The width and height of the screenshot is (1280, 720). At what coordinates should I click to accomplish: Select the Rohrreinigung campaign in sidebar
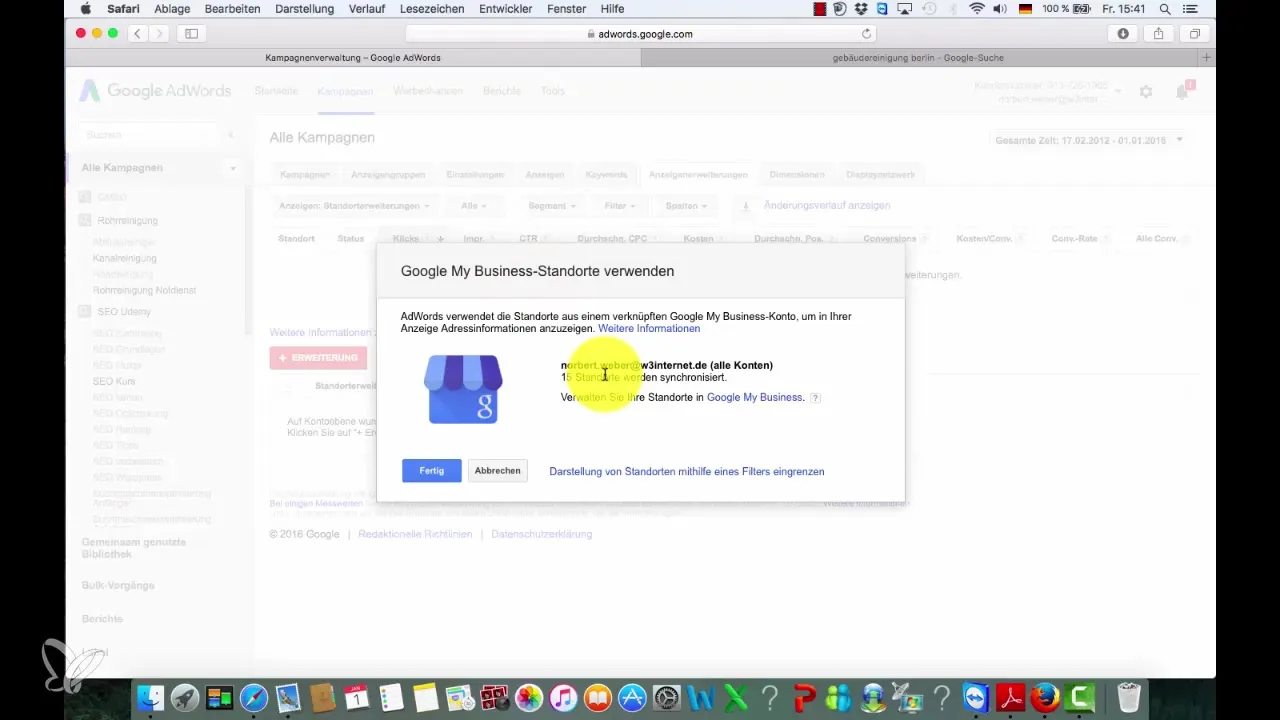(x=126, y=220)
